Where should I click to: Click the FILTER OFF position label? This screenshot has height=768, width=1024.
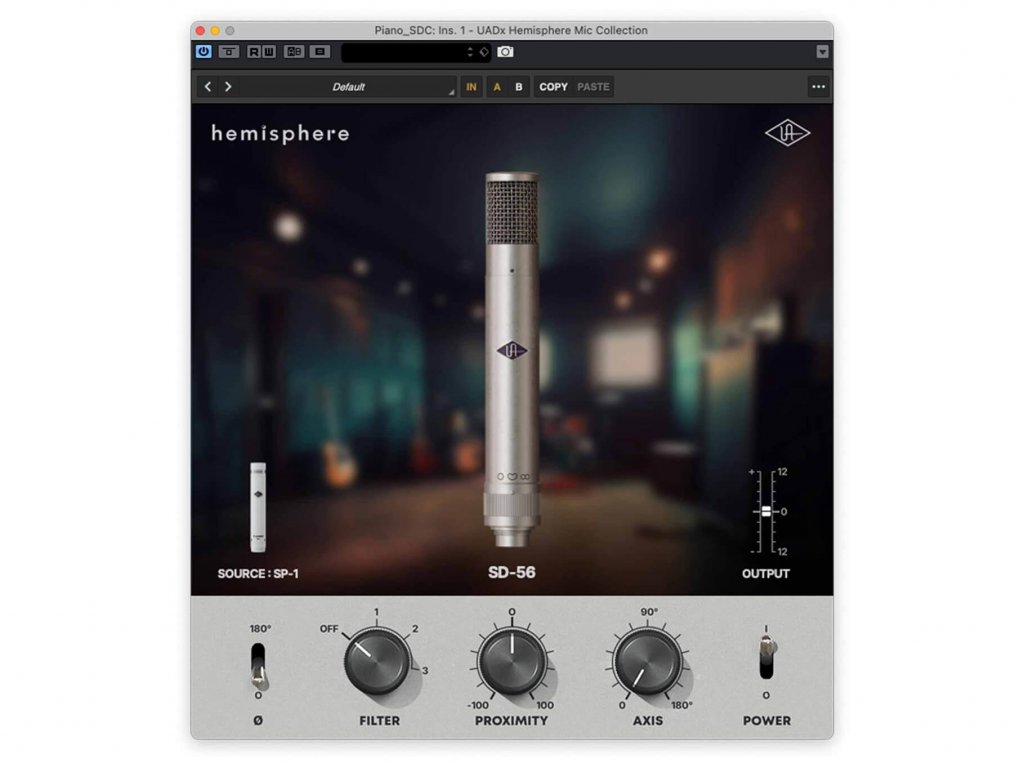pos(328,629)
